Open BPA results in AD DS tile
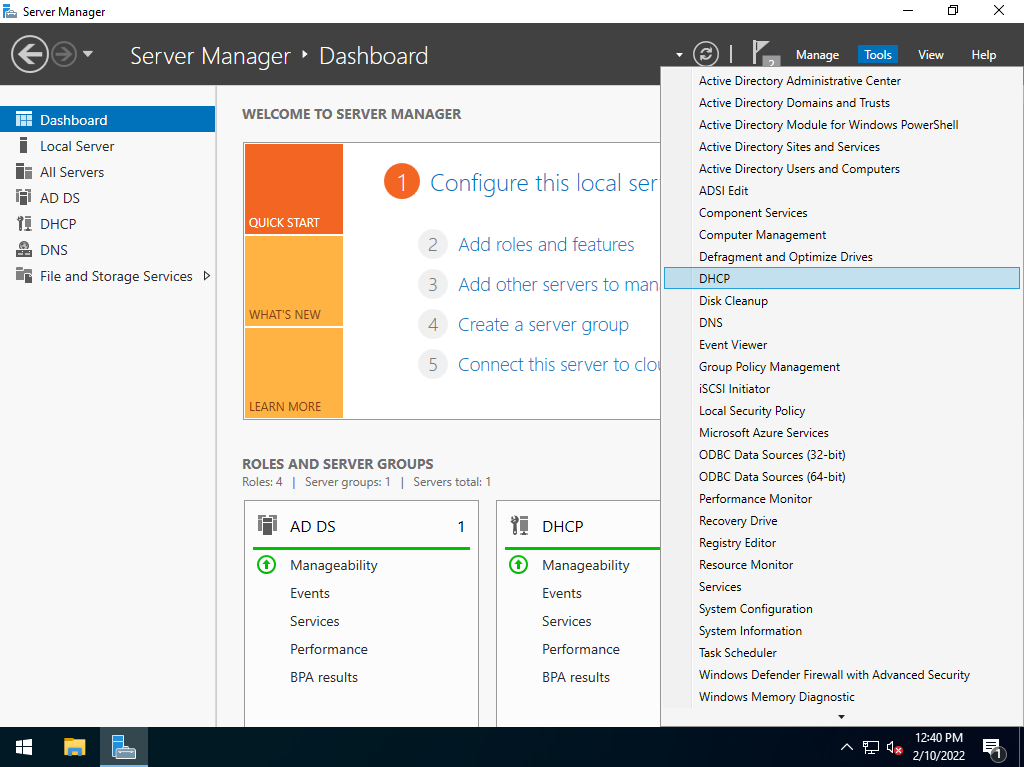 click(x=324, y=677)
